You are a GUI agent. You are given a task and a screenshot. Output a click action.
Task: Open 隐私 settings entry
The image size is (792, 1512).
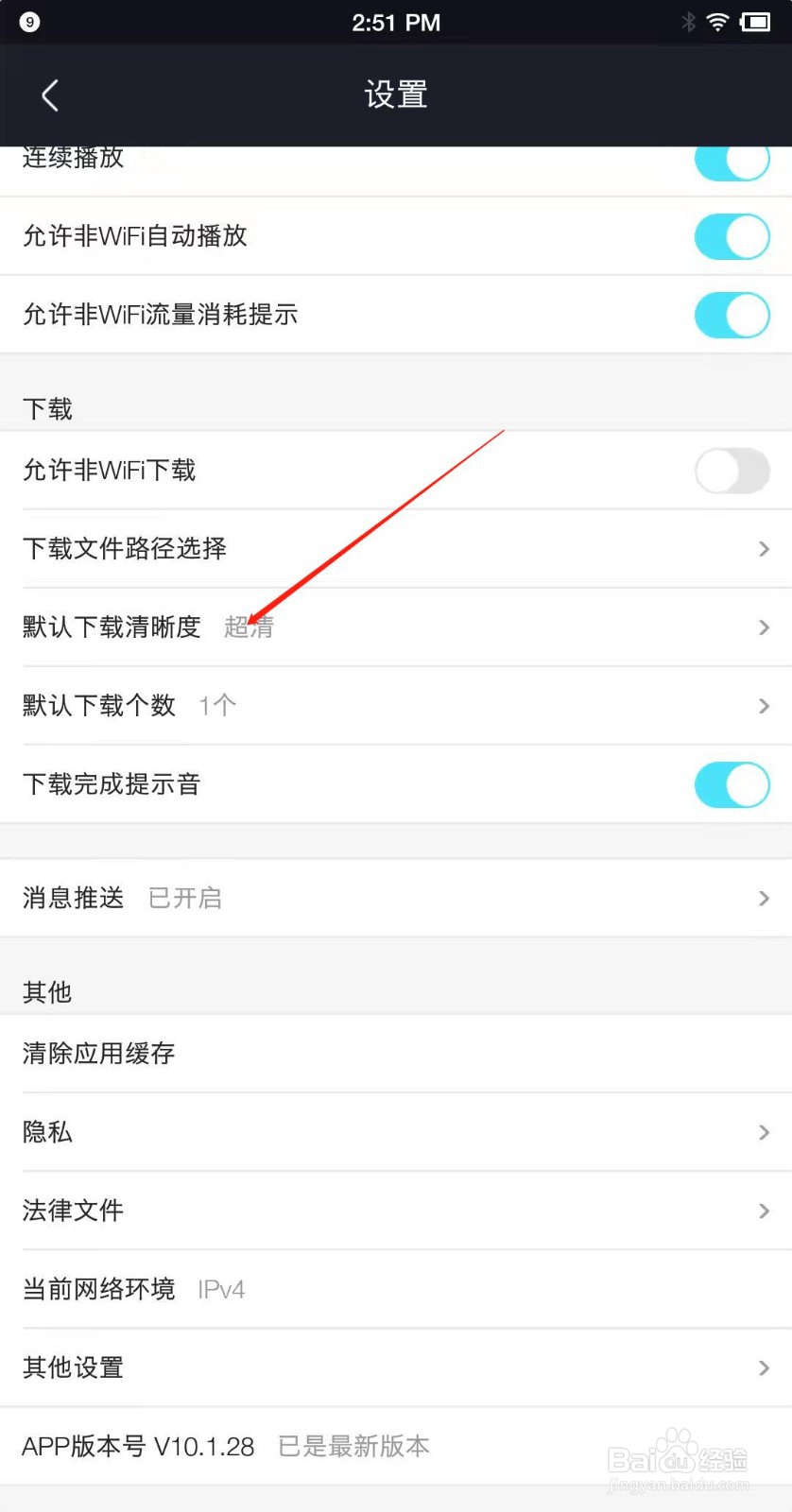[x=396, y=1132]
